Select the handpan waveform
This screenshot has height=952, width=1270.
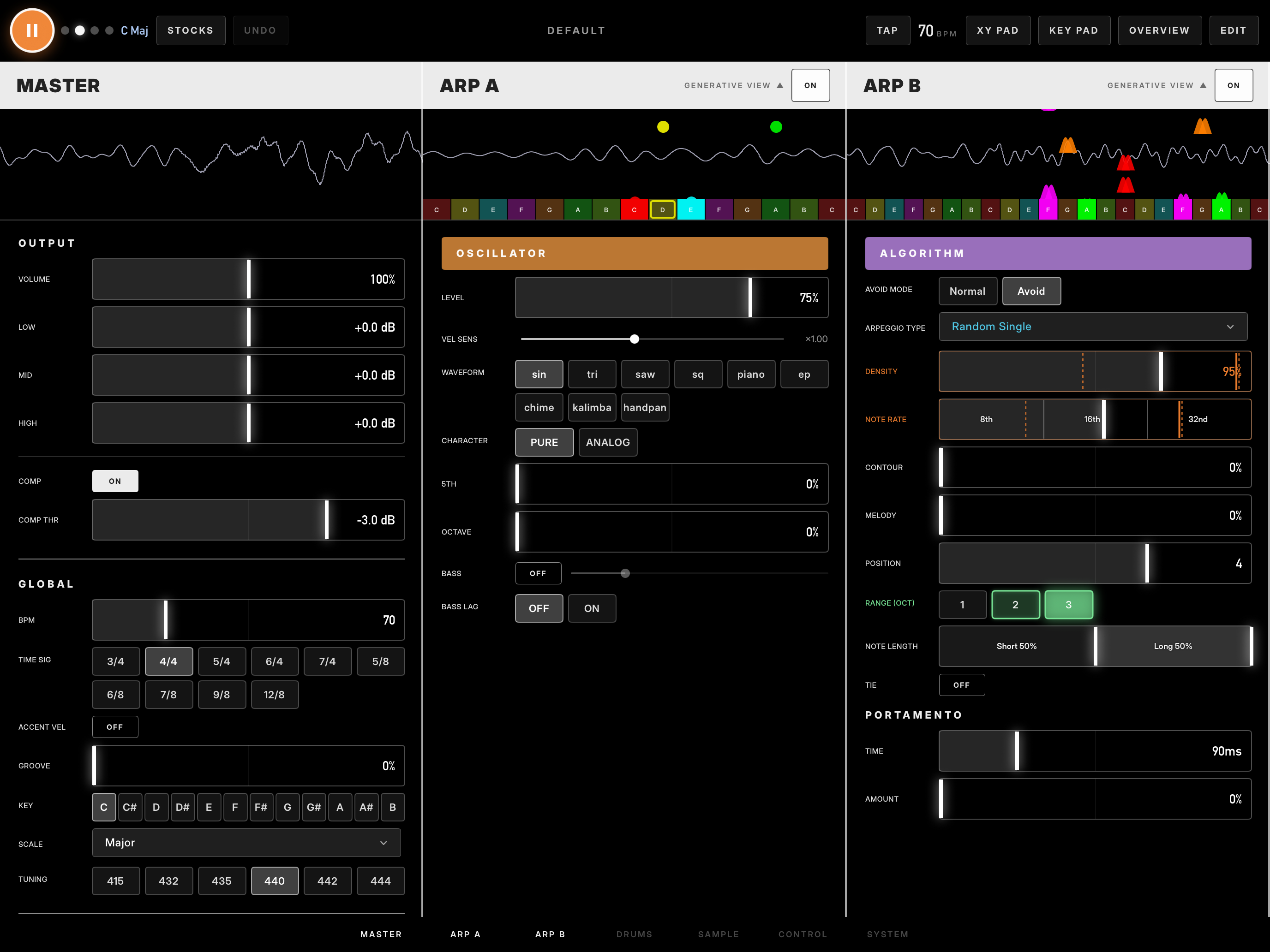(645, 407)
